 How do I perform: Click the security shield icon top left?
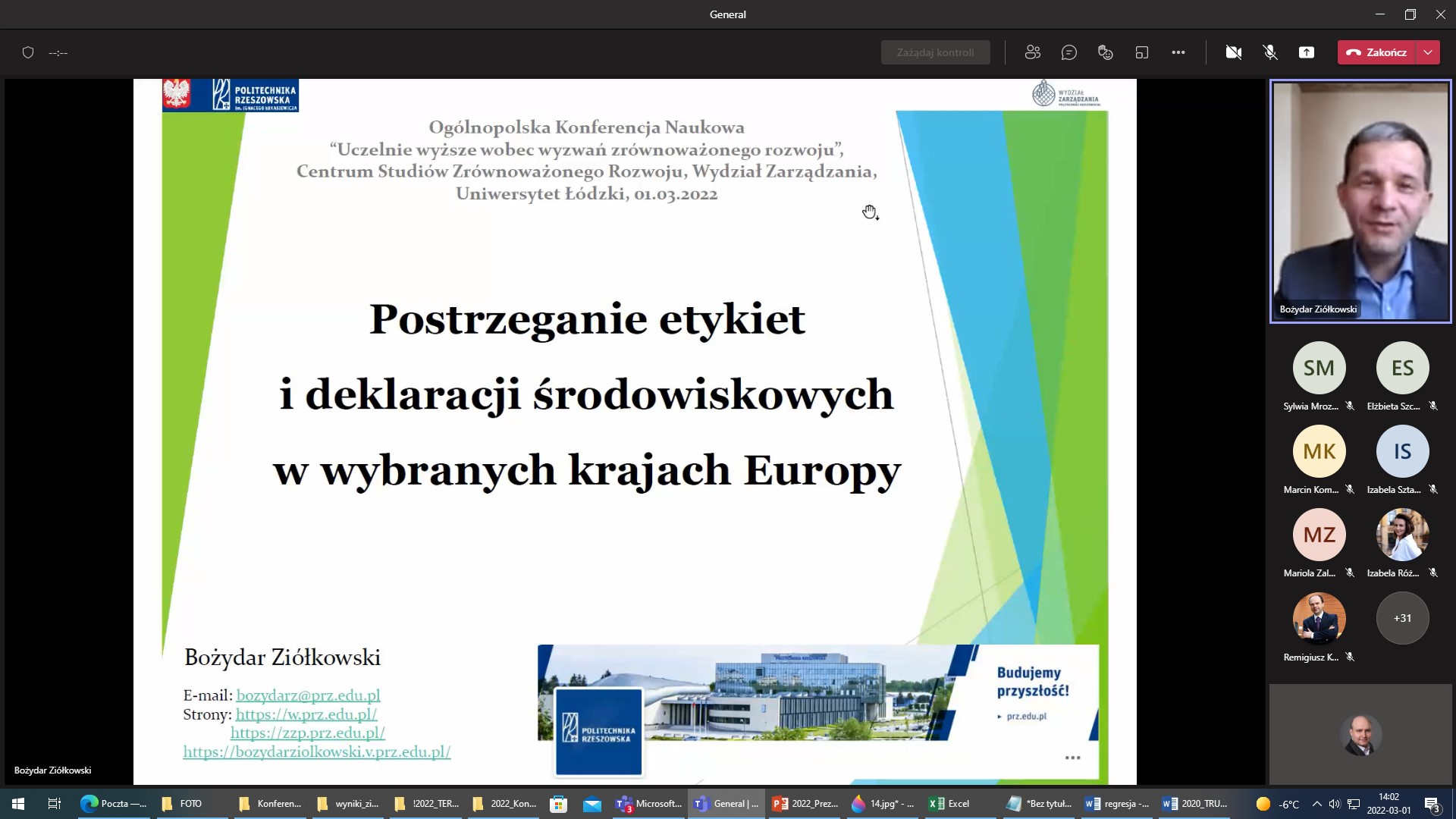[29, 52]
